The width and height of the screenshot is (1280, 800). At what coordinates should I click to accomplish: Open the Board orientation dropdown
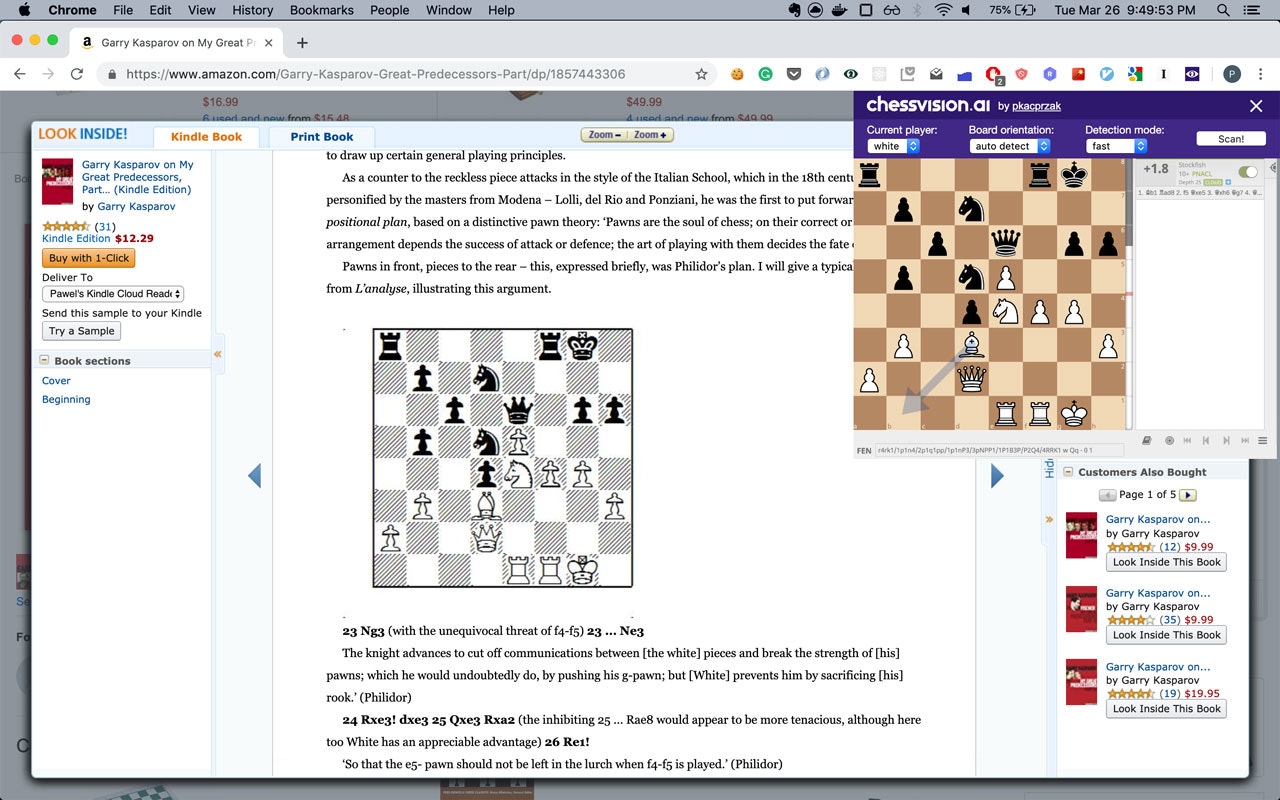point(1010,145)
